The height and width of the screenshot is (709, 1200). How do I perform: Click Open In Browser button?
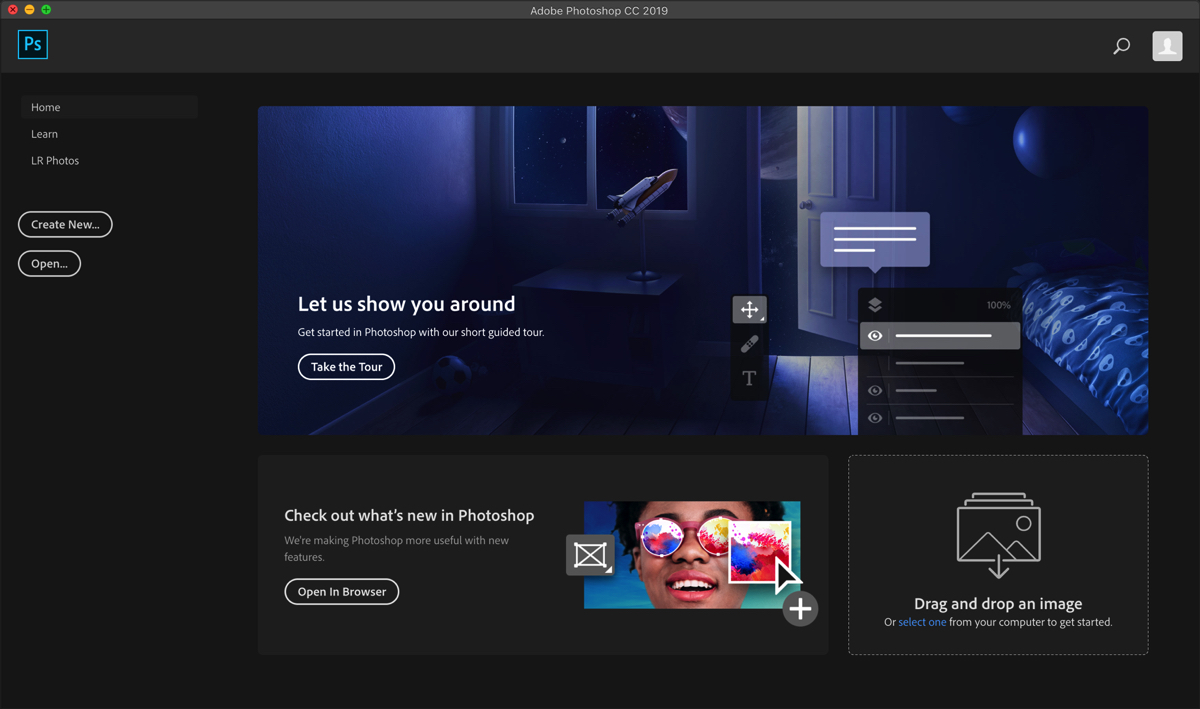(342, 592)
